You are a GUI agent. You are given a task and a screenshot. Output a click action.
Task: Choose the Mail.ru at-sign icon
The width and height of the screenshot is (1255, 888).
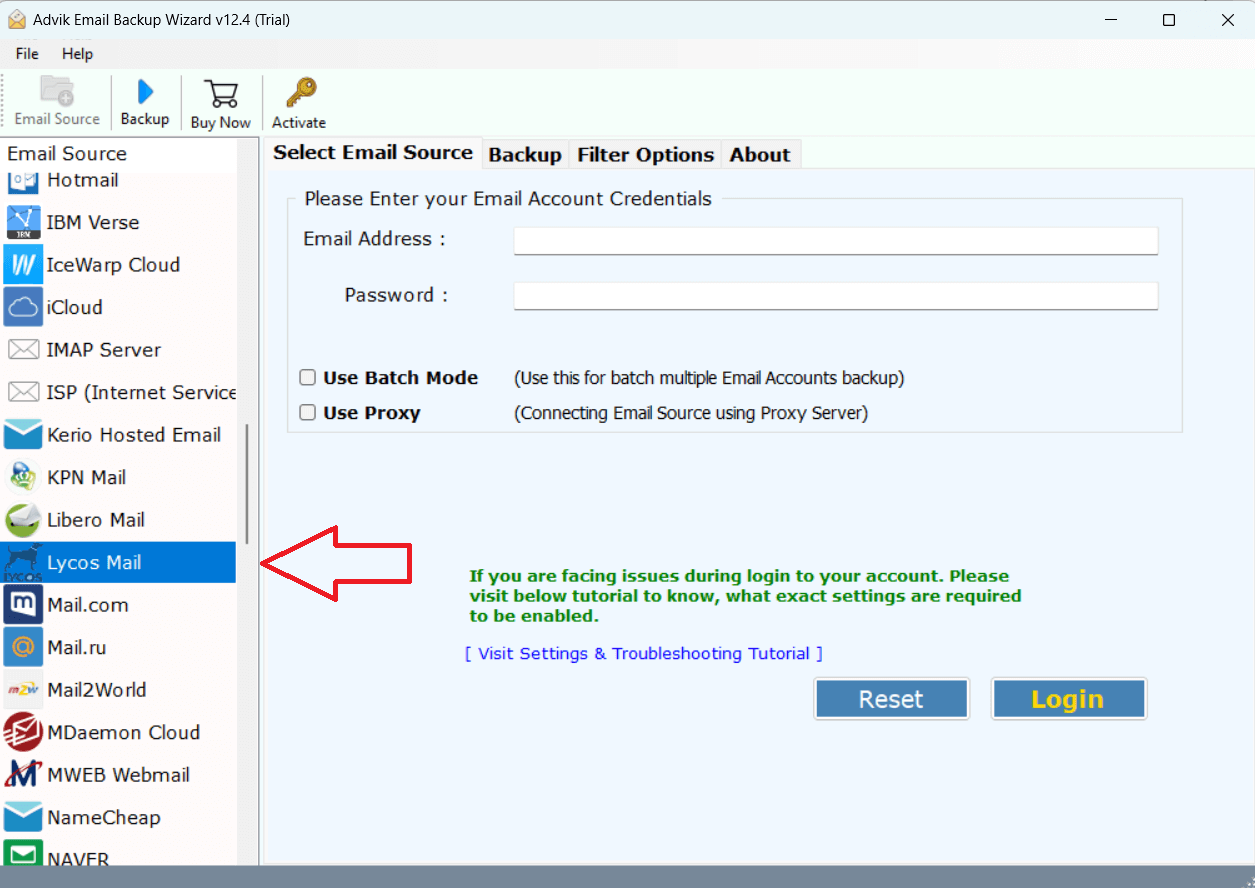(x=23, y=647)
